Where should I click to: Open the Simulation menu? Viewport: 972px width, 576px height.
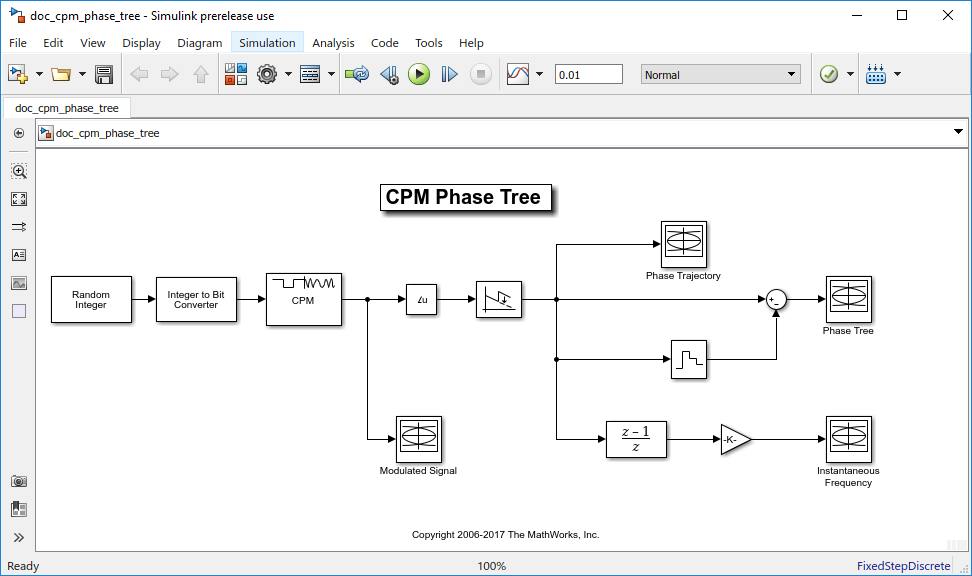267,43
